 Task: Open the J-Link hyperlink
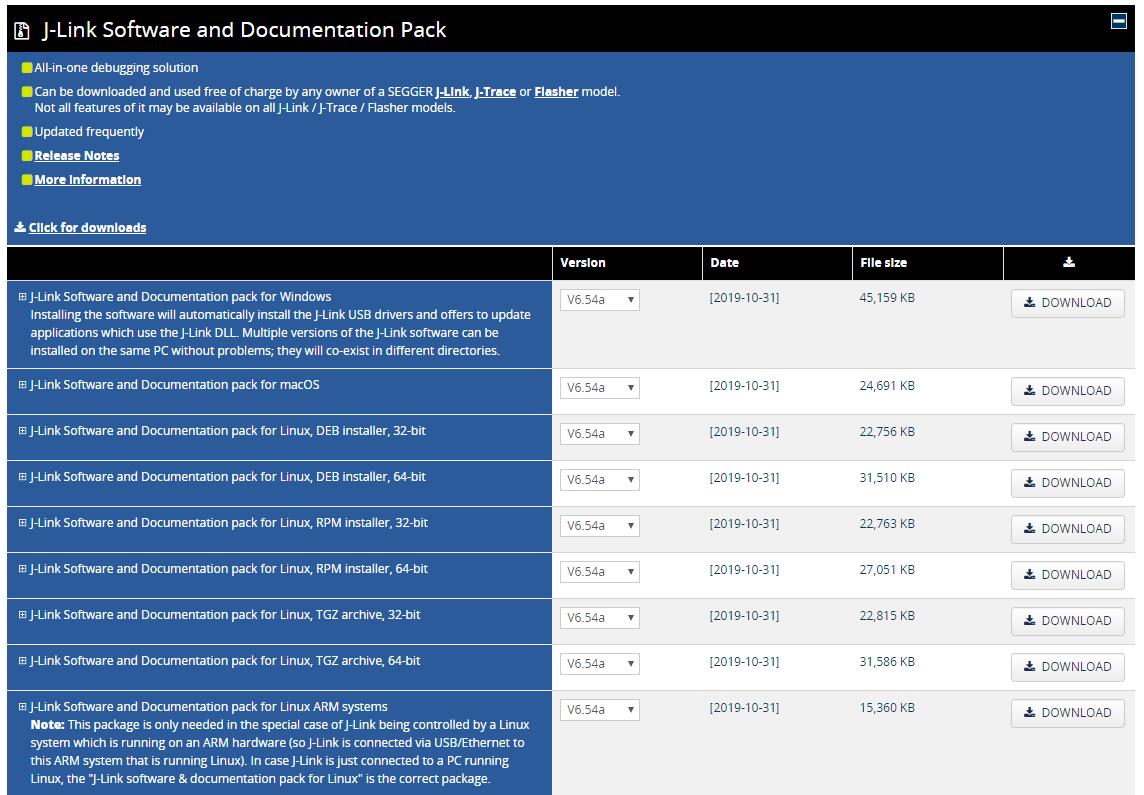pos(452,92)
